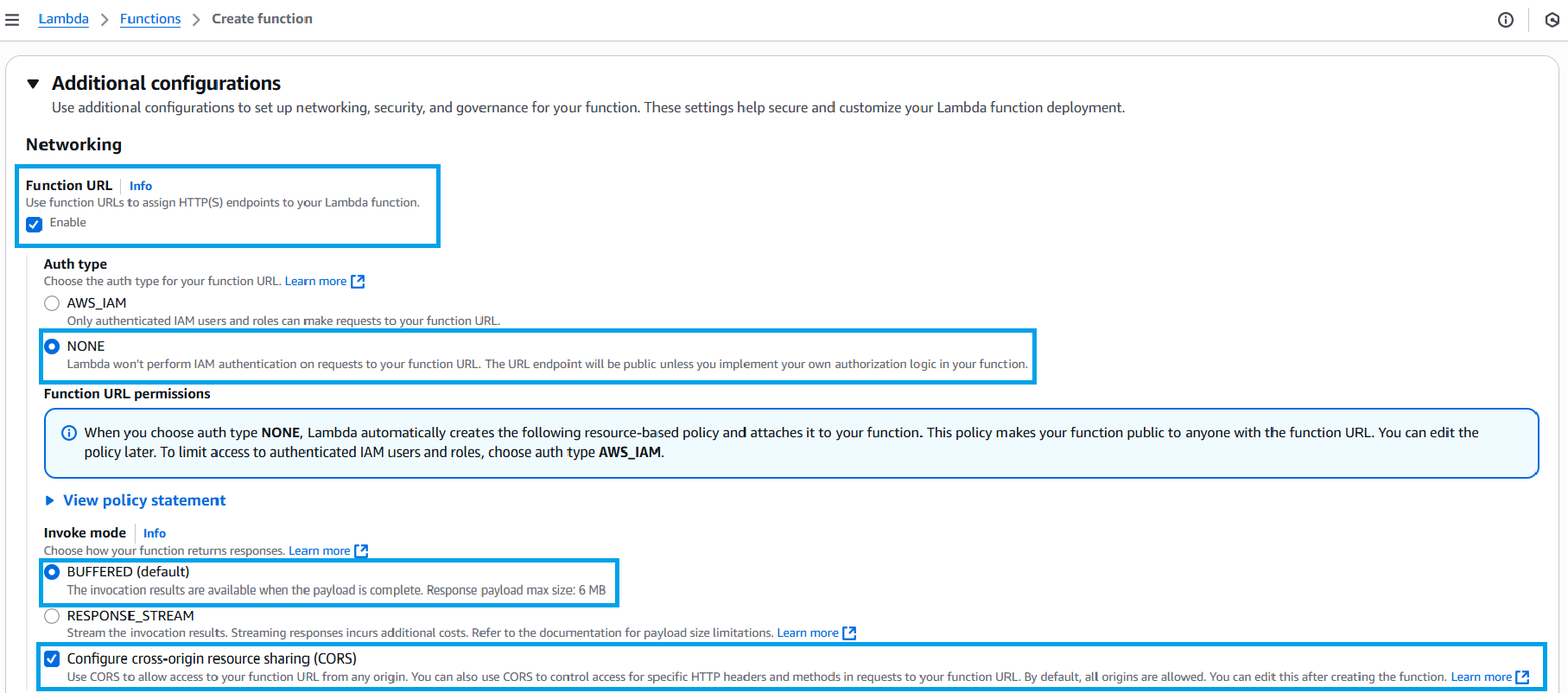Viewport: 1568px width, 693px height.
Task: Click external link icon beside Invoke mode Learn more
Action: pyautogui.click(x=361, y=551)
